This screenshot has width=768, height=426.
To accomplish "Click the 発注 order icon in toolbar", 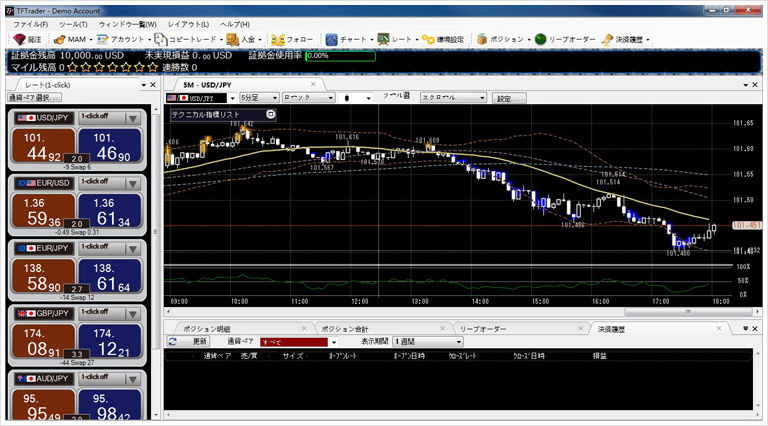I will pos(18,39).
